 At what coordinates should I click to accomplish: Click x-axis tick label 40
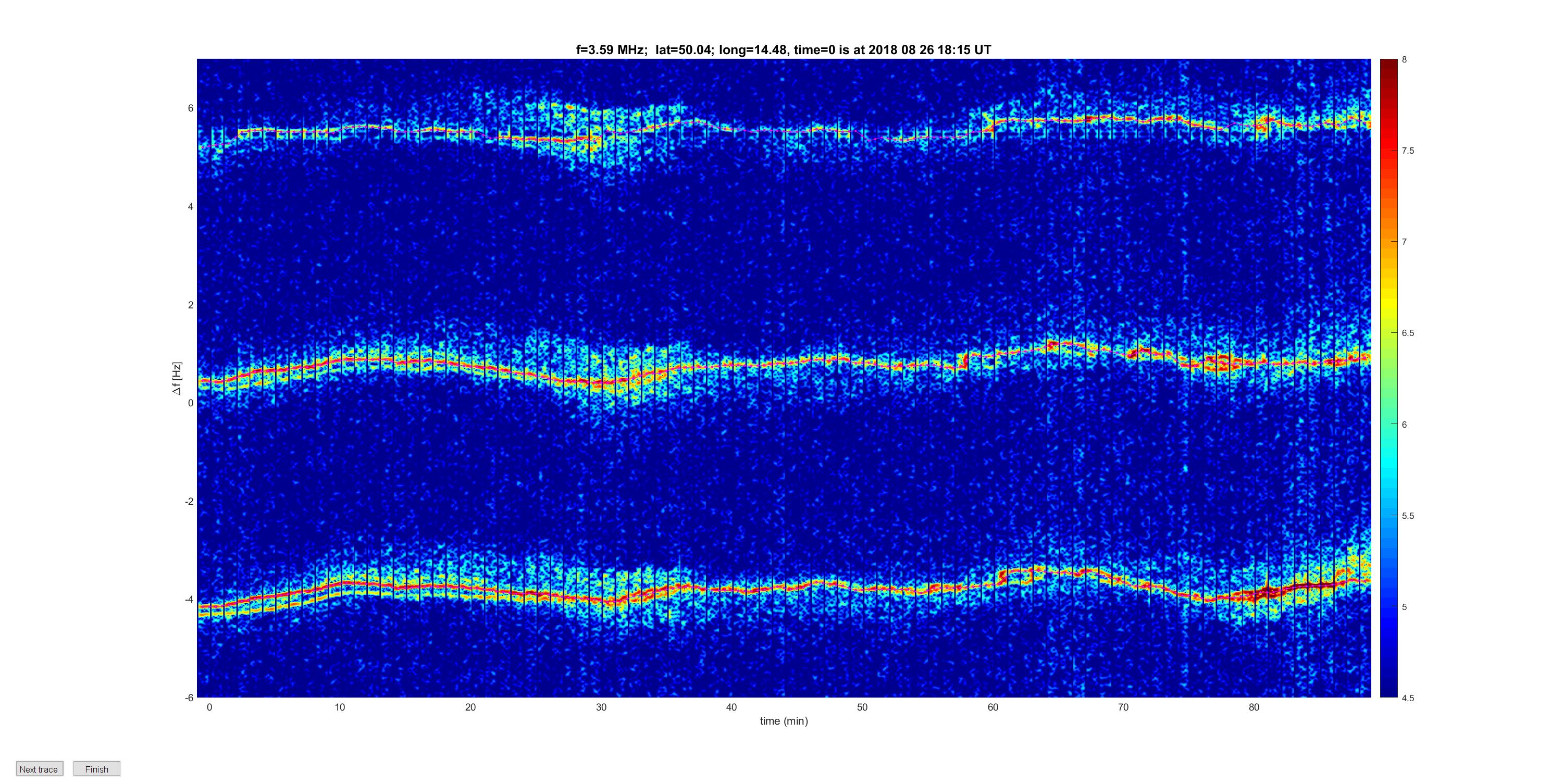coord(731,707)
